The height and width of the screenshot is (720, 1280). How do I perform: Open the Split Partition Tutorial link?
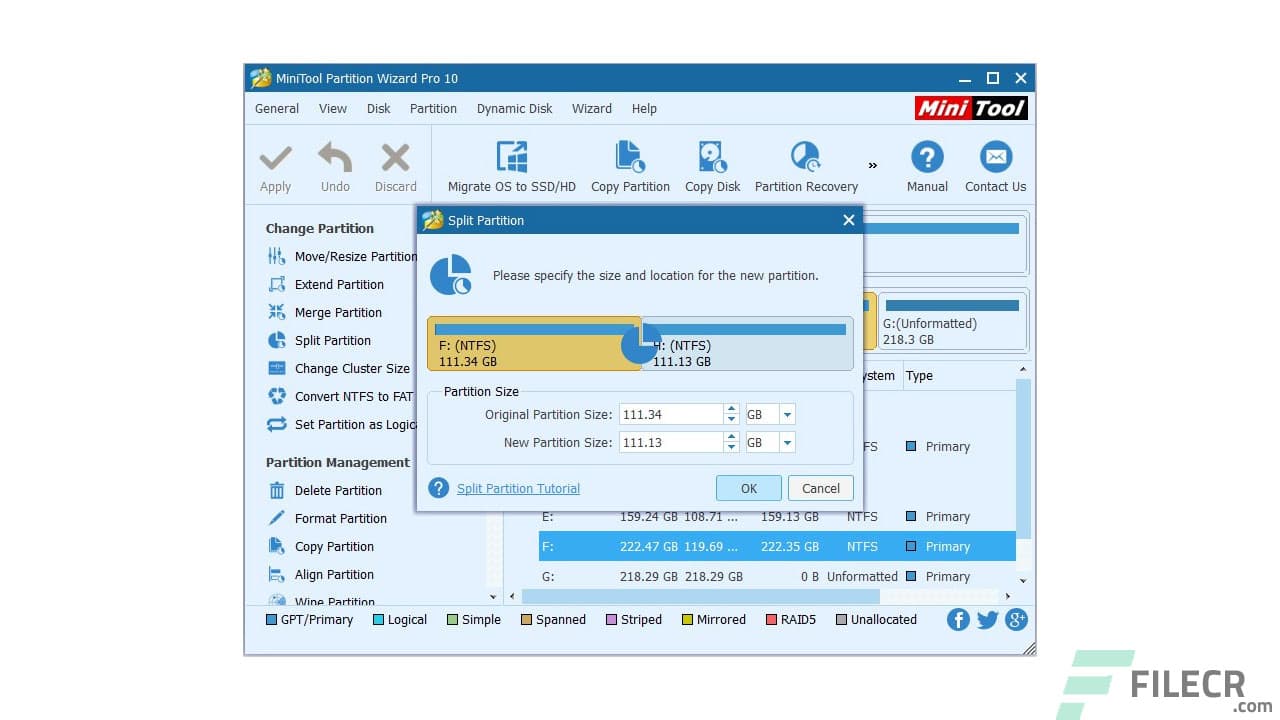point(517,488)
